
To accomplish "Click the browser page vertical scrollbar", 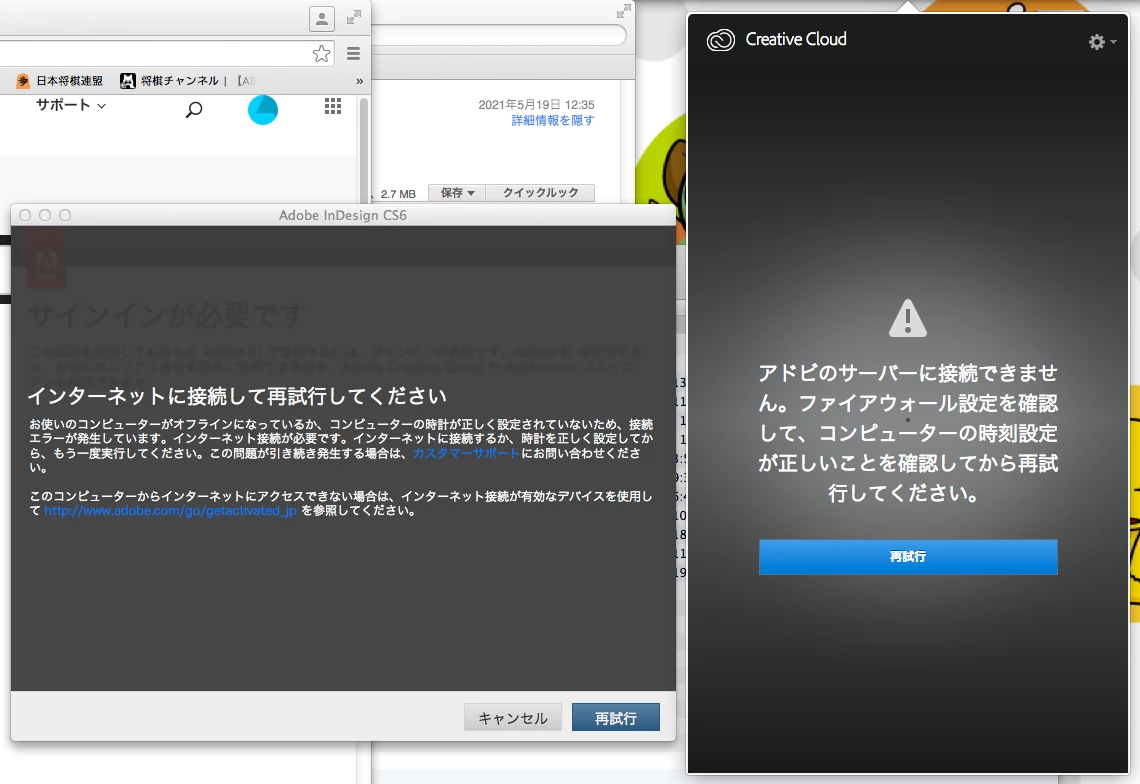I will pos(364,149).
